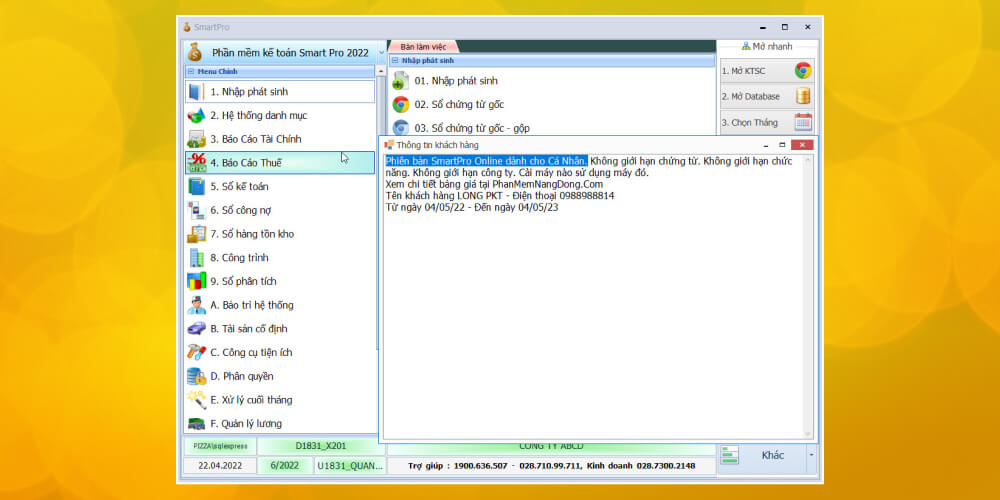The width and height of the screenshot is (1000, 500).
Task: Click the Bảo trì hệ thống person icon
Action: [x=196, y=305]
